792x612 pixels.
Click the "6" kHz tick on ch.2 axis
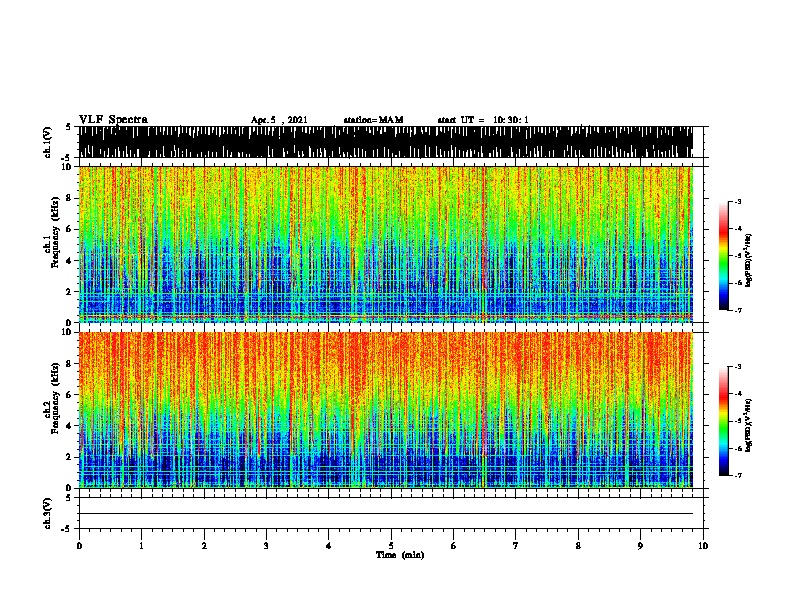tap(70, 394)
